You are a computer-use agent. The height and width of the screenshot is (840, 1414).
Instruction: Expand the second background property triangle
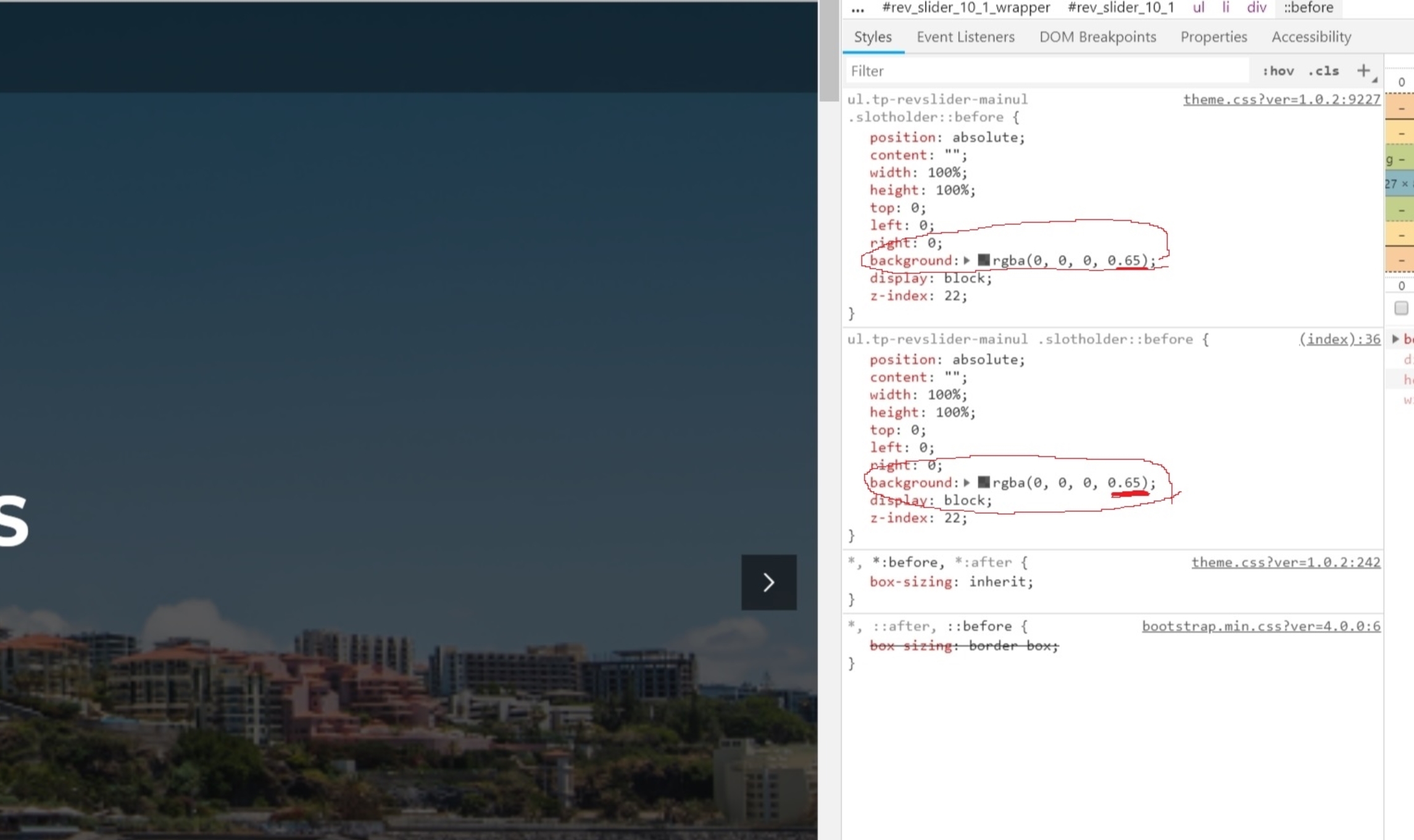967,483
